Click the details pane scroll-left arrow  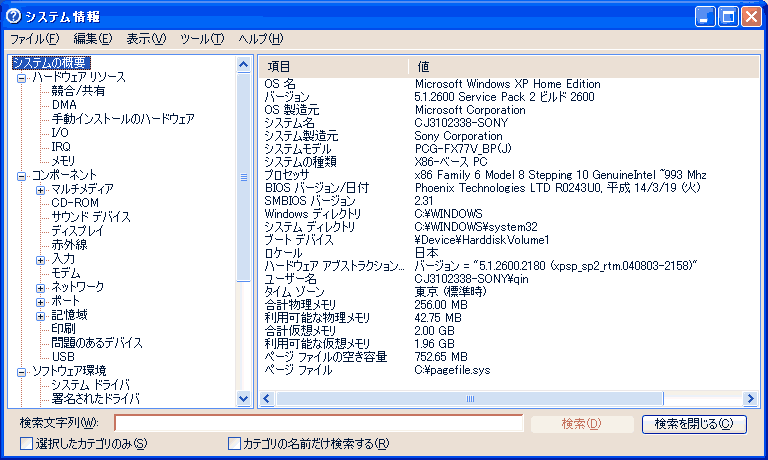click(x=267, y=398)
